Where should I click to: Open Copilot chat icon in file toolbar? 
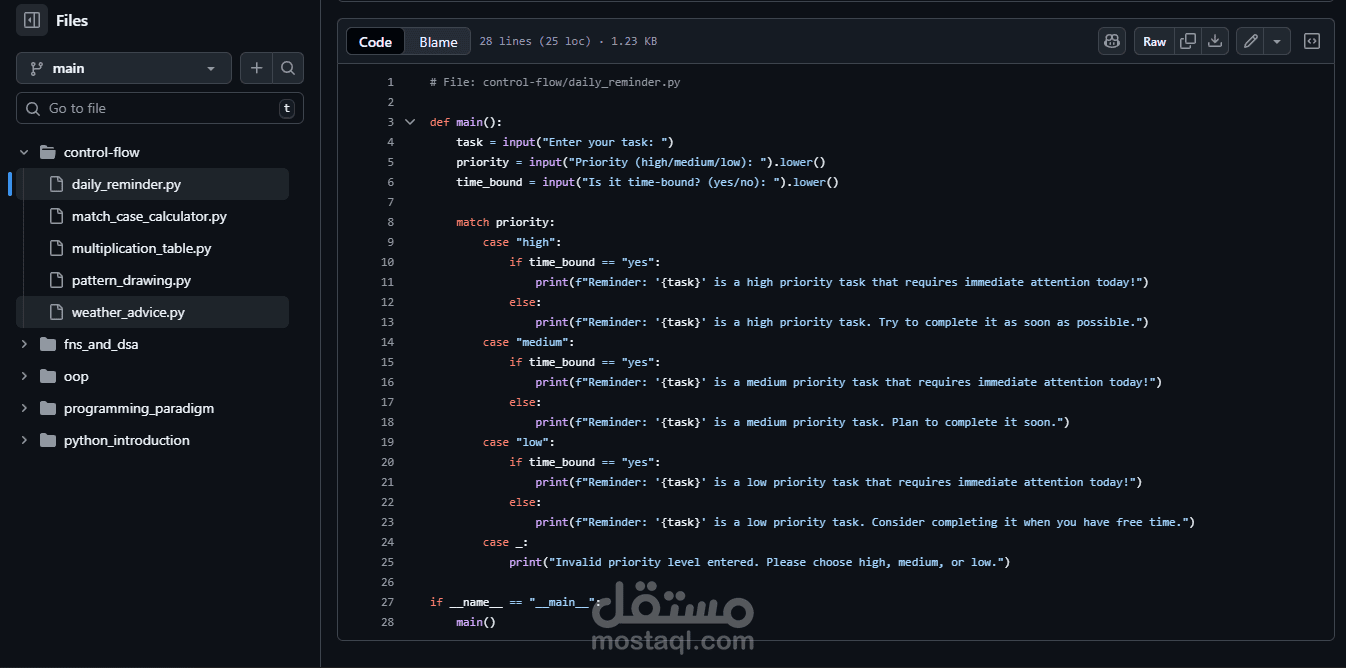click(1112, 41)
